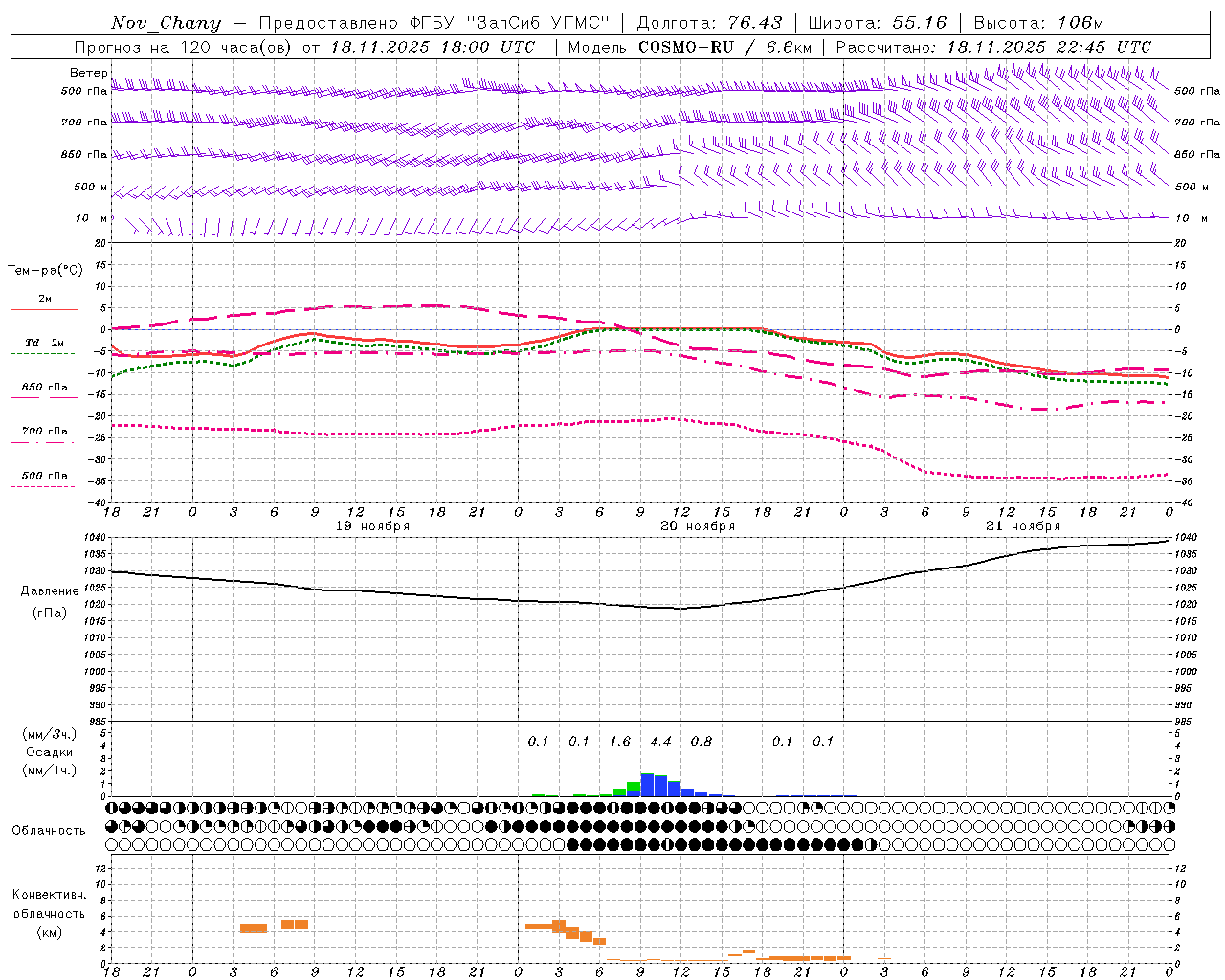Click the latitude value Широта: 55.16

(x=878, y=23)
